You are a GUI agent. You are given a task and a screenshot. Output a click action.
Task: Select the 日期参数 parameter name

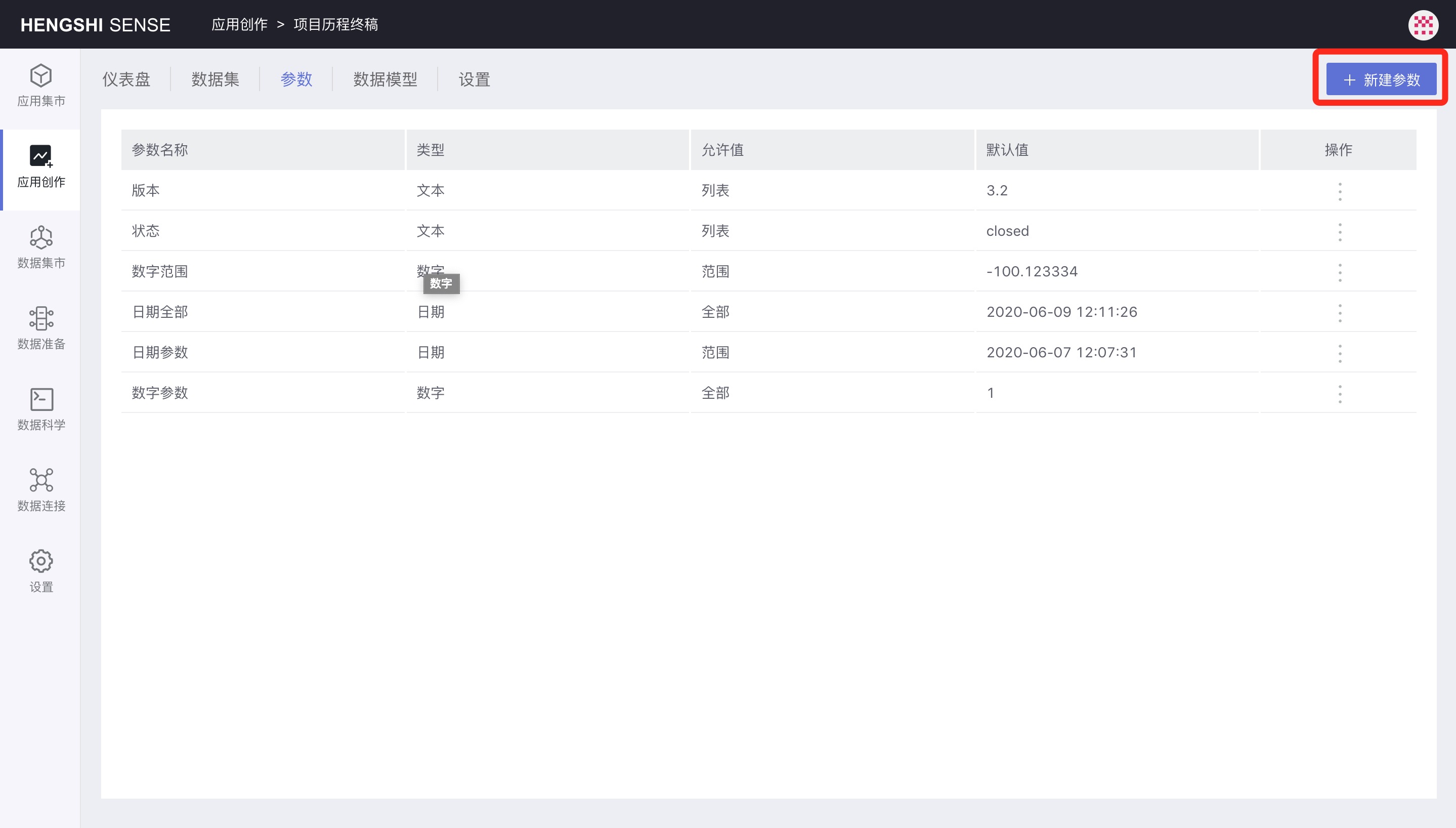(160, 352)
